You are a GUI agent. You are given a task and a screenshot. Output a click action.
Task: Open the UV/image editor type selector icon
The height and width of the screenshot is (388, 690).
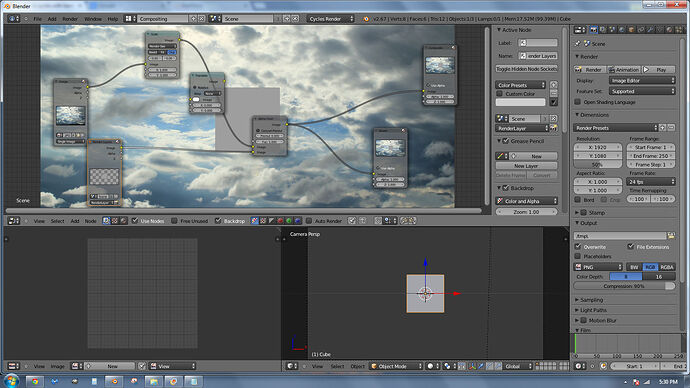point(14,366)
